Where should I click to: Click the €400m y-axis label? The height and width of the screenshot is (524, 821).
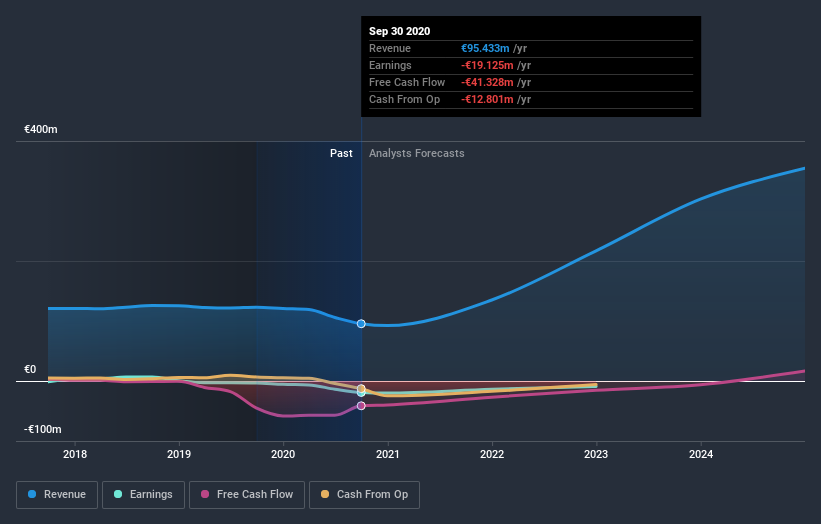41,129
